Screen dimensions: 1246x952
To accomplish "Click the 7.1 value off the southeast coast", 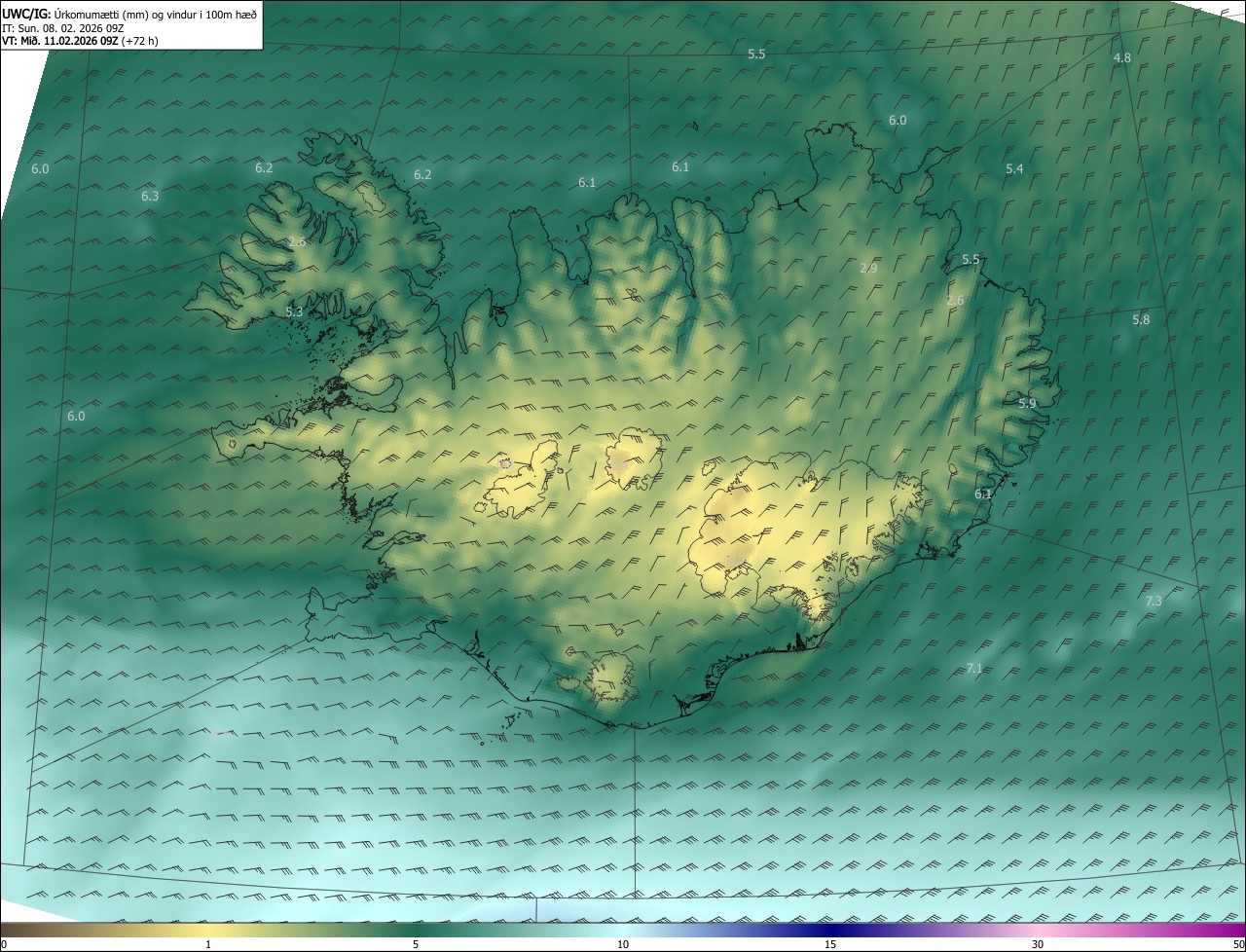I will click(x=974, y=668).
